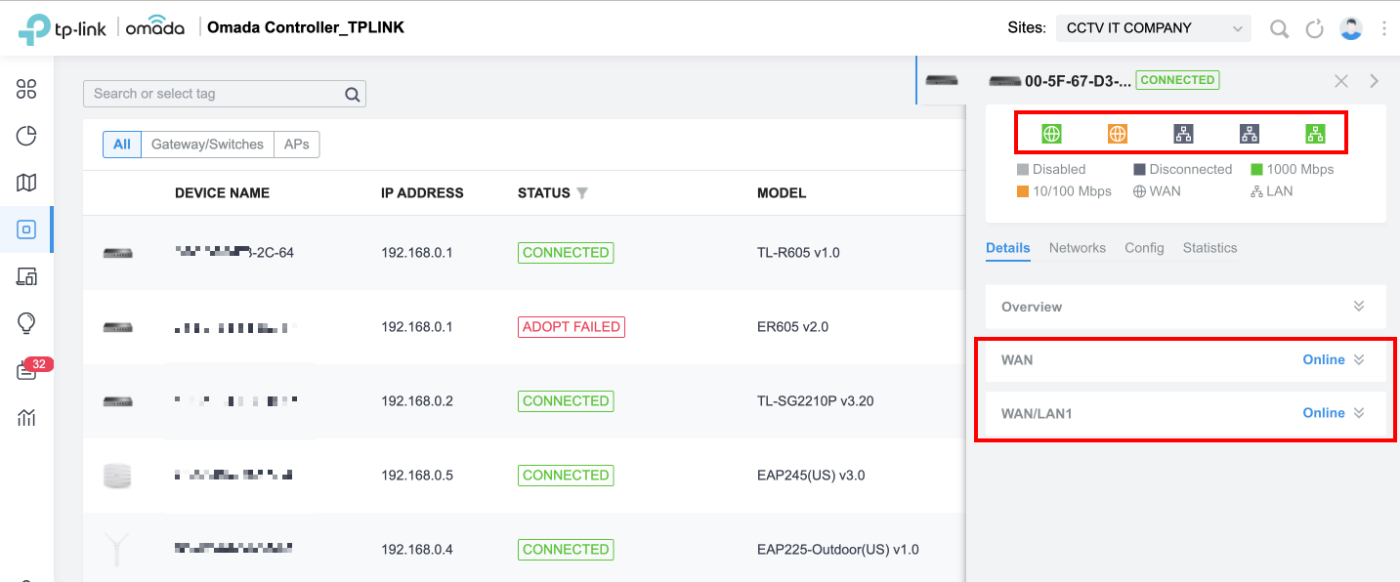Open the Statistics pie chart sidebar icon
The image size is (1400, 582).
pos(27,136)
